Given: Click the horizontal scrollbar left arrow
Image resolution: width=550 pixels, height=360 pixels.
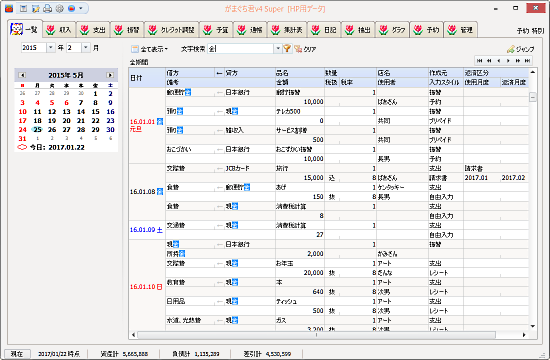Looking at the screenshot, I should coord(133,335).
